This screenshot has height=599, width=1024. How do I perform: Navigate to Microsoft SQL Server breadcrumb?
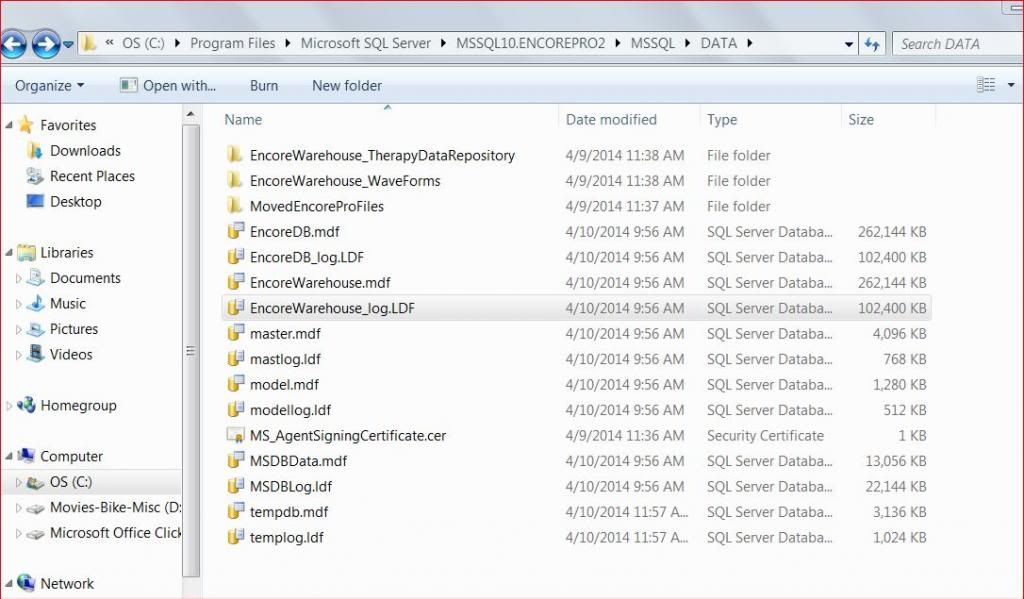[x=365, y=44]
